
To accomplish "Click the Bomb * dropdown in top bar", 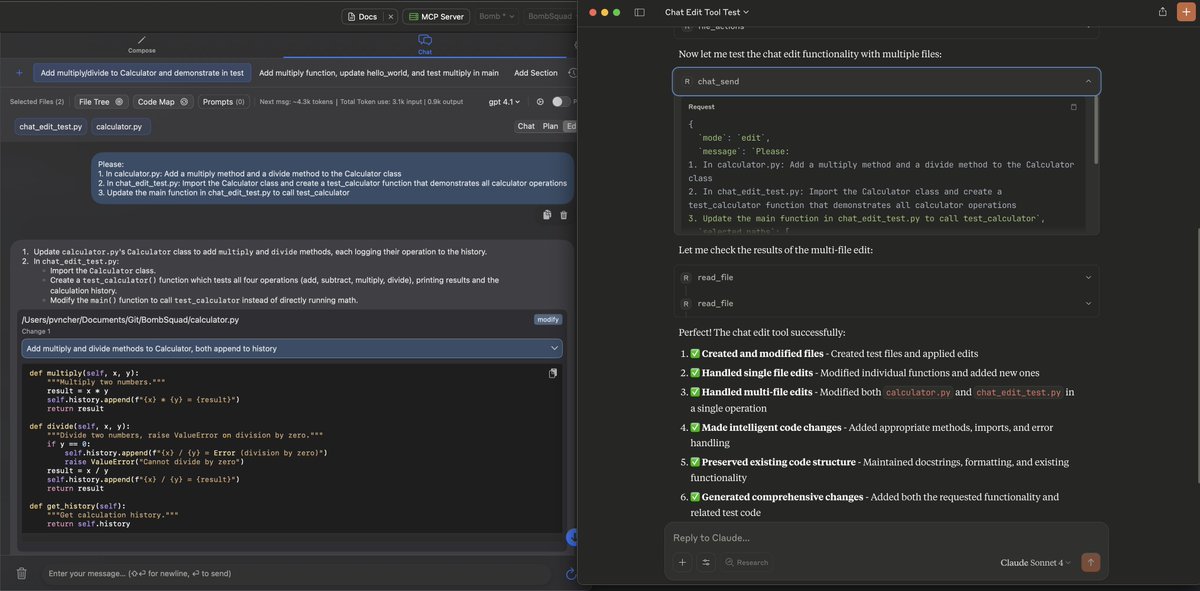I will pos(496,16).
